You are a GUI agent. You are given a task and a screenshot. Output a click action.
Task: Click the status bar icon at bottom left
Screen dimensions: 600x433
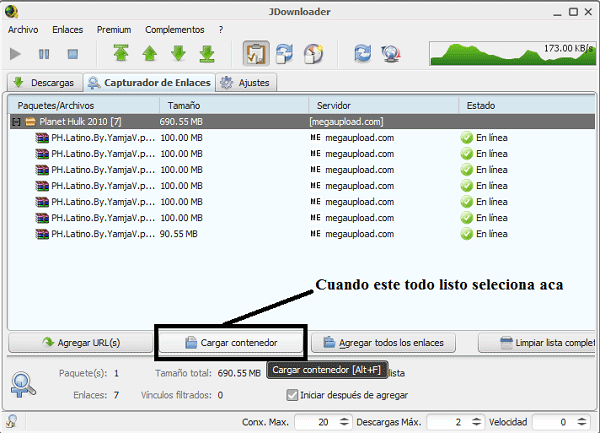pyautogui.click(x=11, y=421)
